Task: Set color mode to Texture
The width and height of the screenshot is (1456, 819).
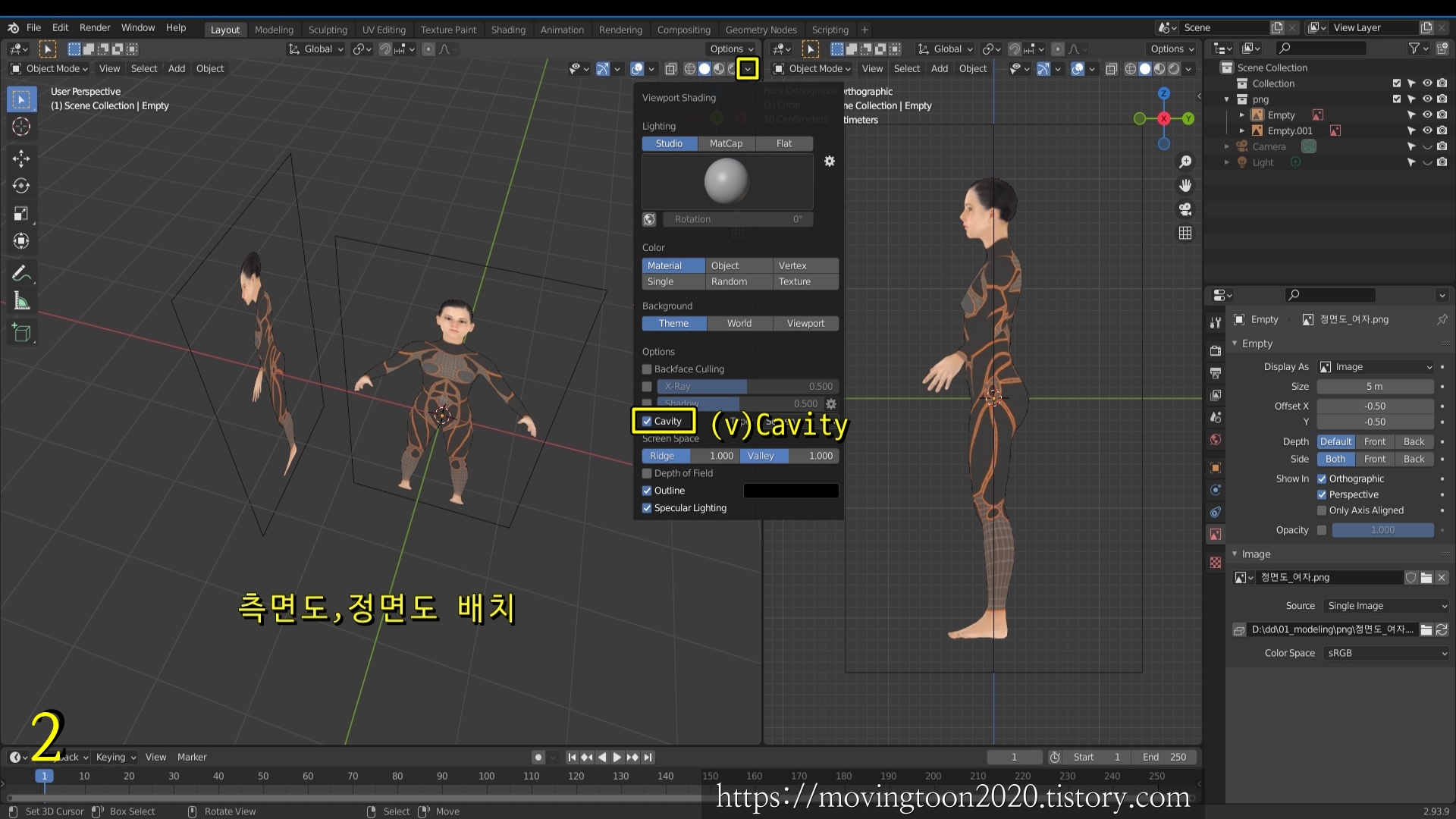Action: [x=805, y=282]
